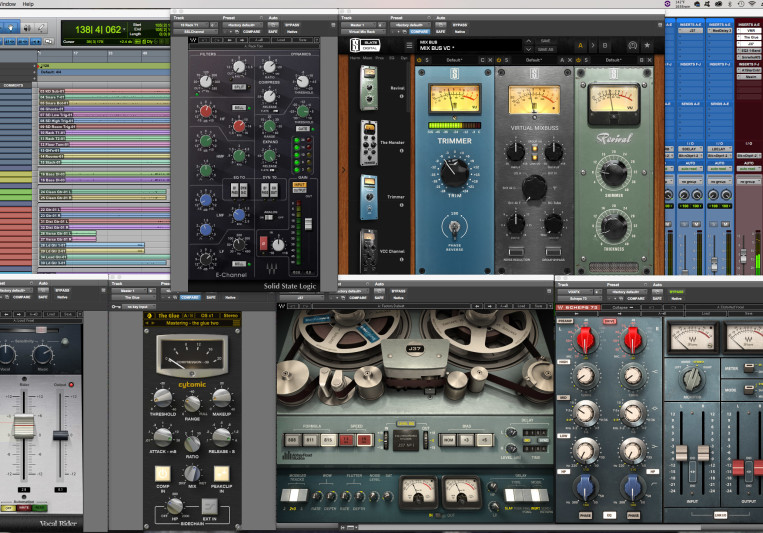Click the SSL E-Channel output fader handle
Screen dimensions: 763x533
[308, 223]
